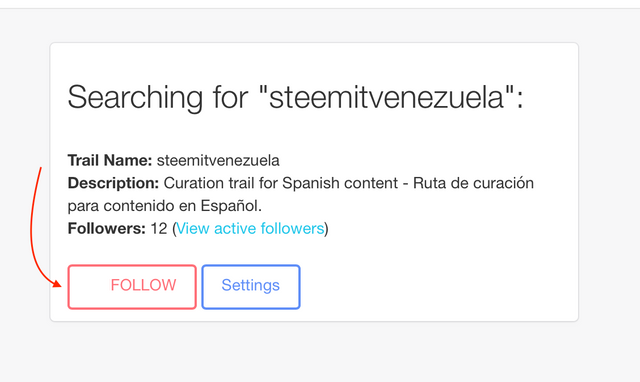Click the "para contenido en Español." line
The height and width of the screenshot is (382, 640).
point(164,206)
